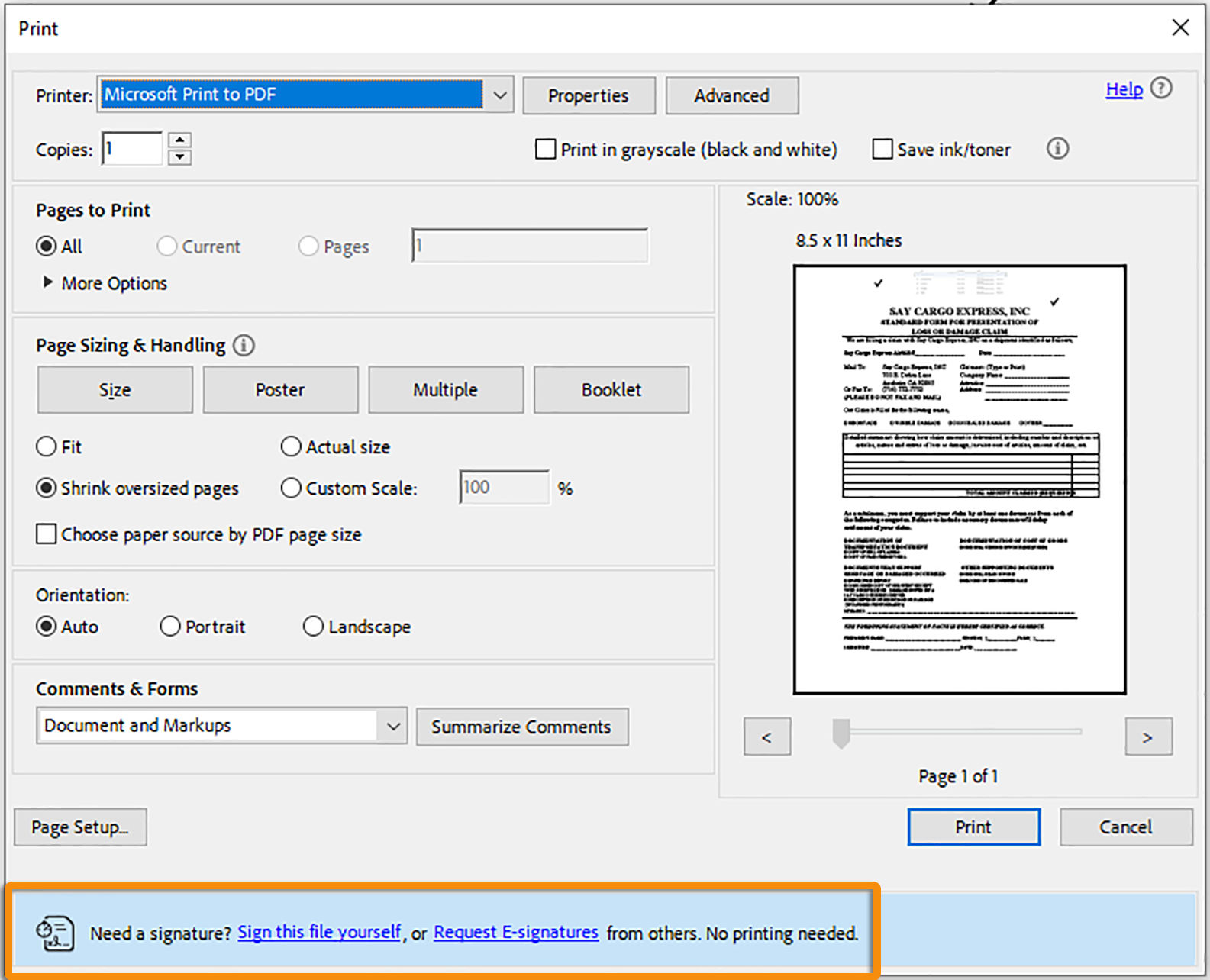The image size is (1210, 980).
Task: Go to next preview page
Action: click(1148, 737)
